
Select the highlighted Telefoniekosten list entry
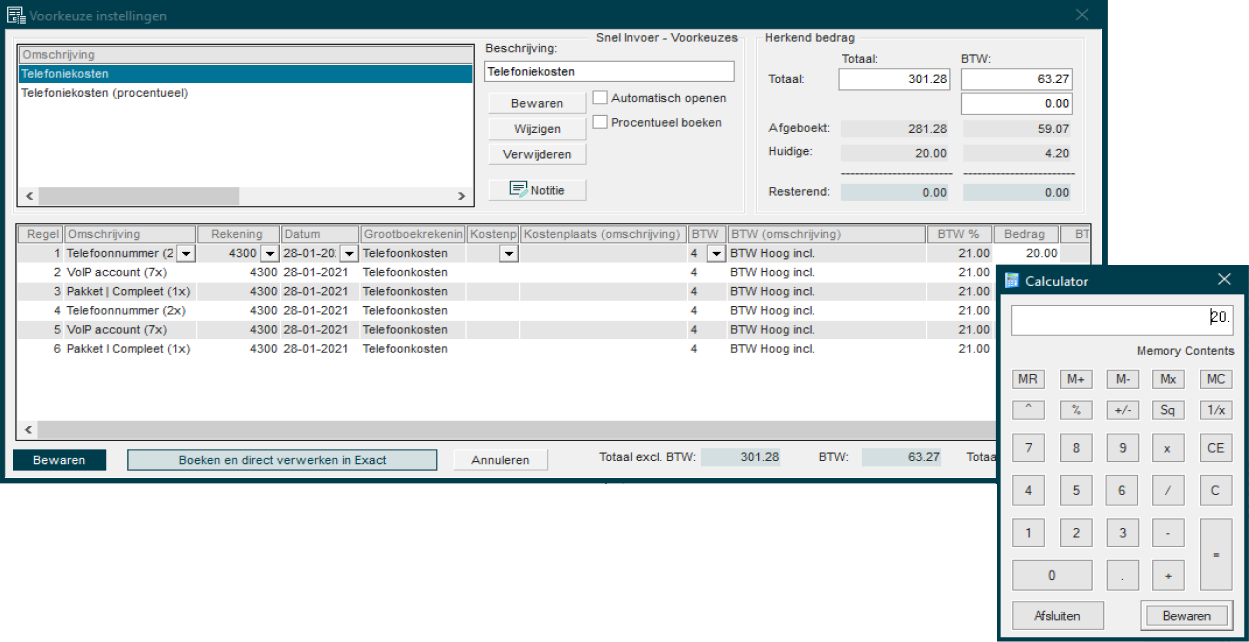pyautogui.click(x=245, y=74)
